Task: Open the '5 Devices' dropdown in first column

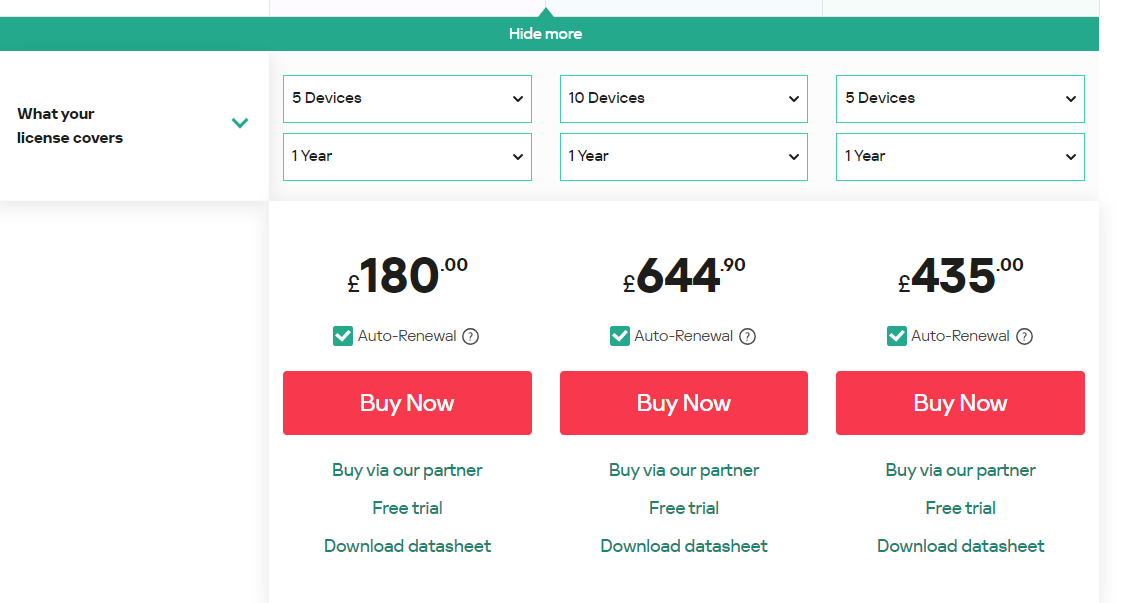Action: click(x=407, y=99)
